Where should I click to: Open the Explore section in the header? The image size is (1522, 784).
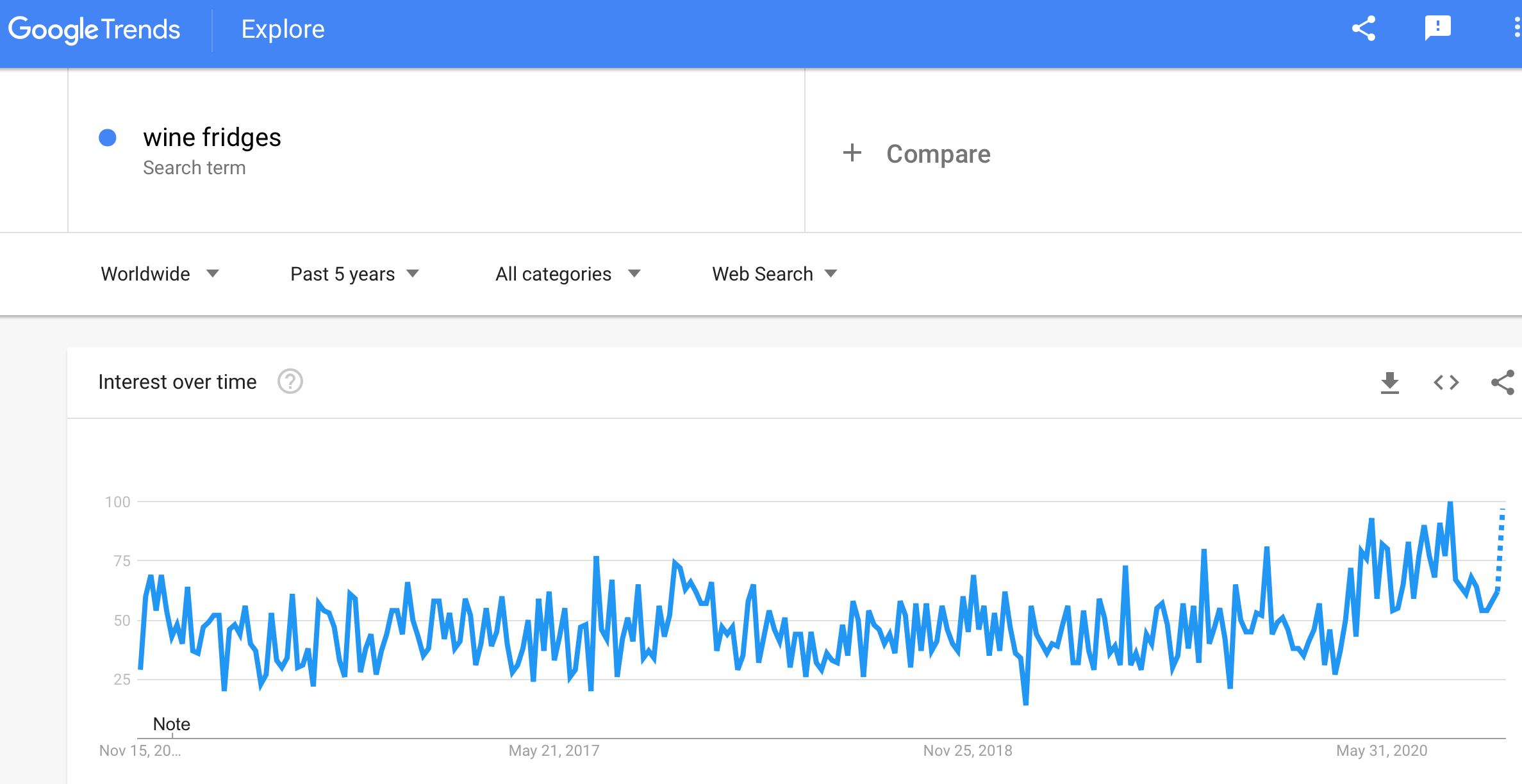283,29
